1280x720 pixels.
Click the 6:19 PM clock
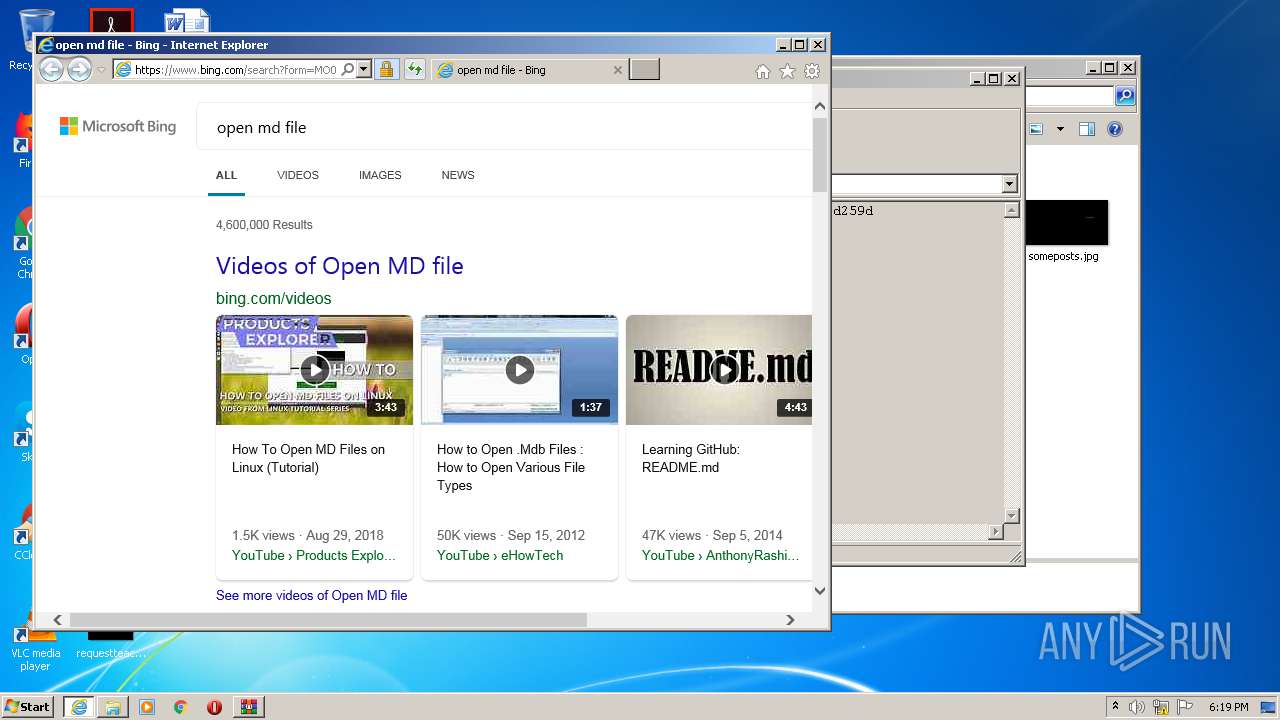(1229, 707)
